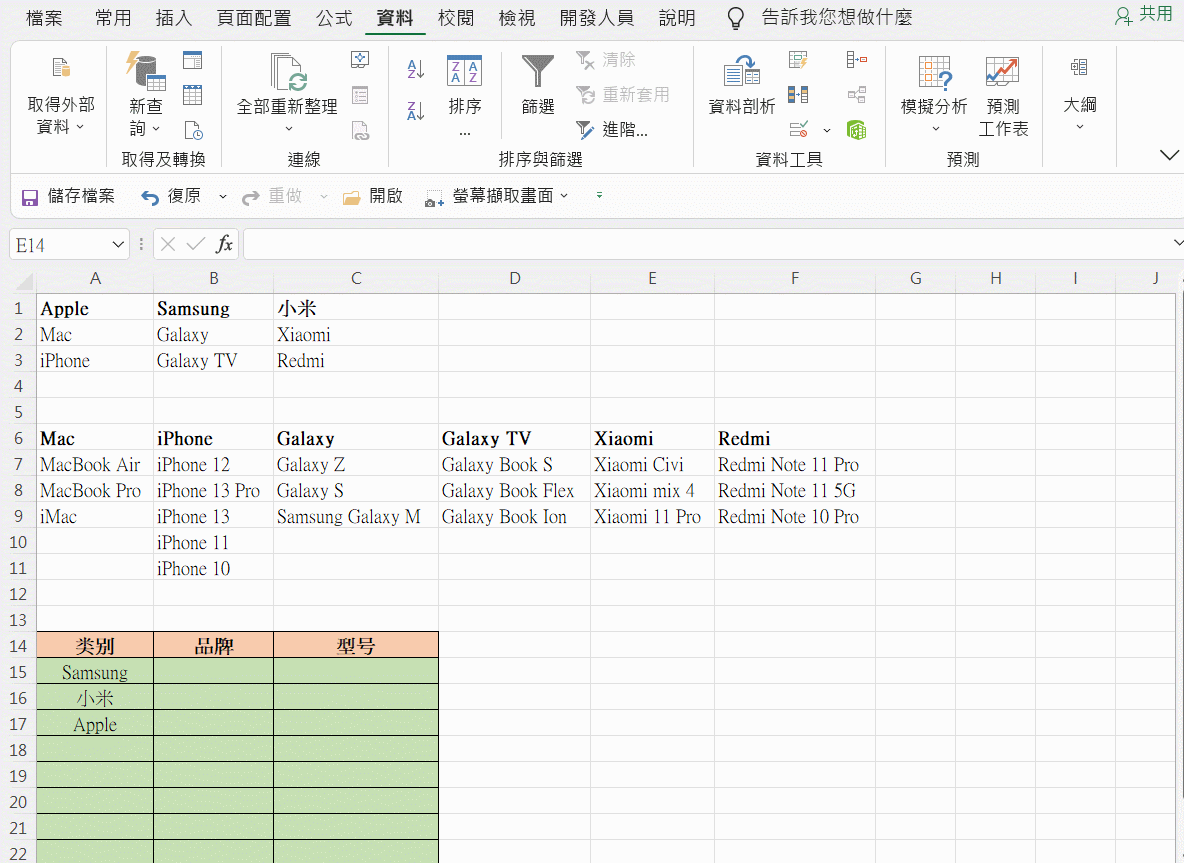Click the Data Validation icon
Viewport: 1184px width, 863px height.
tap(799, 130)
